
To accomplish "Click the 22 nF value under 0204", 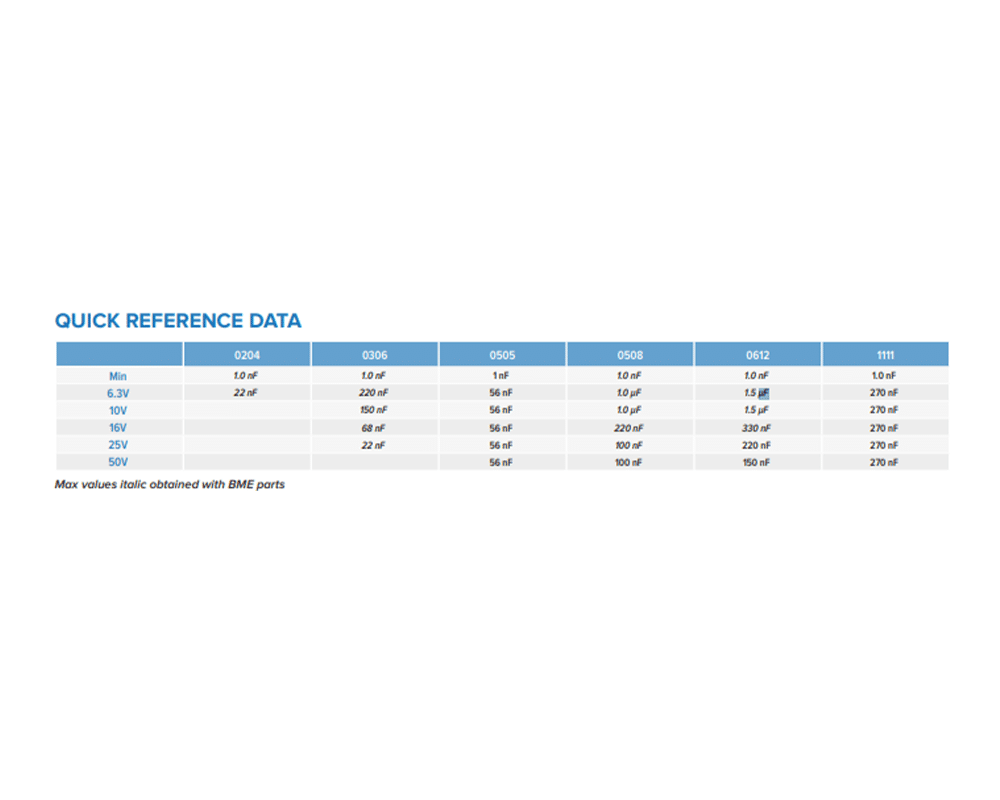I will [247, 393].
